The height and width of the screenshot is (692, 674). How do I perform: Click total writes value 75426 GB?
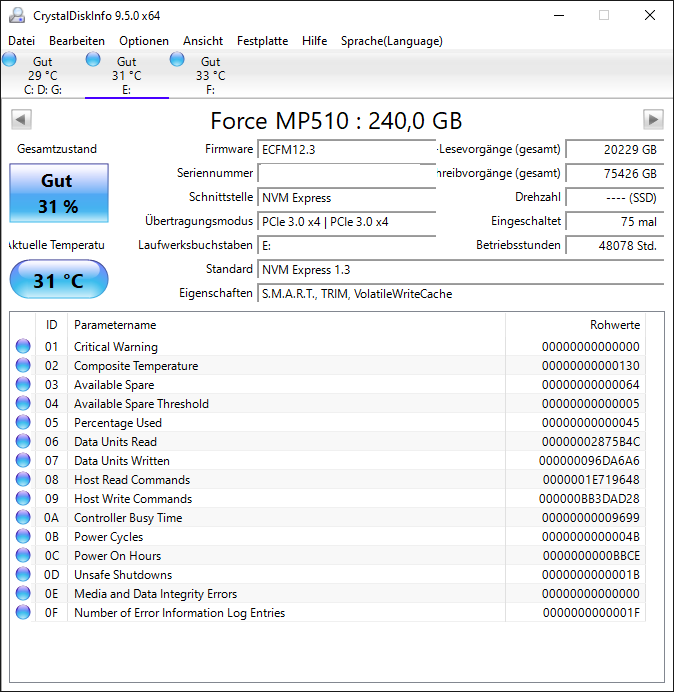click(614, 173)
